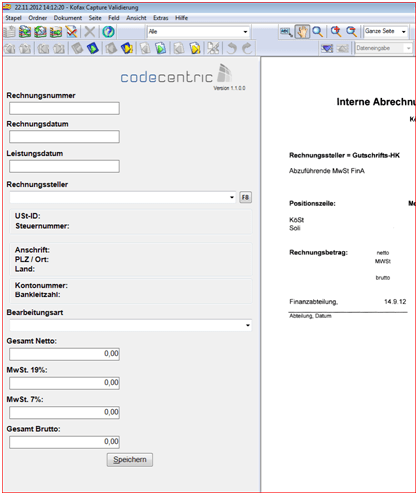Open the Dokument menu

pyautogui.click(x=68, y=18)
